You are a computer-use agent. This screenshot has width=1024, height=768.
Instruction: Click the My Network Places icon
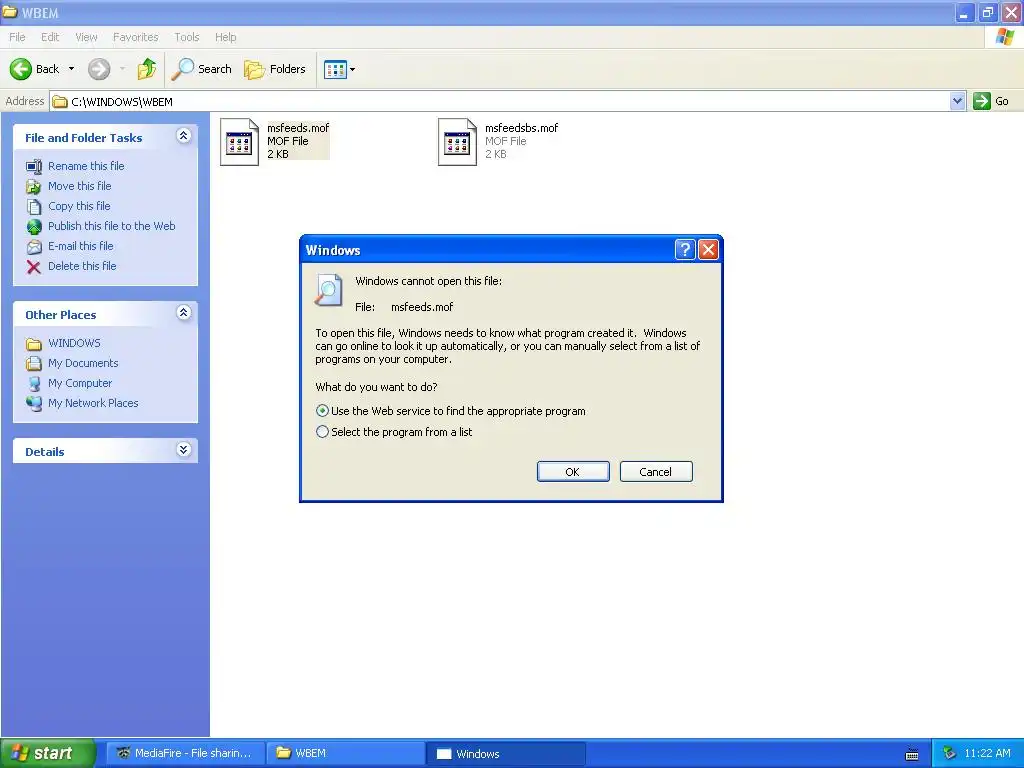34,404
